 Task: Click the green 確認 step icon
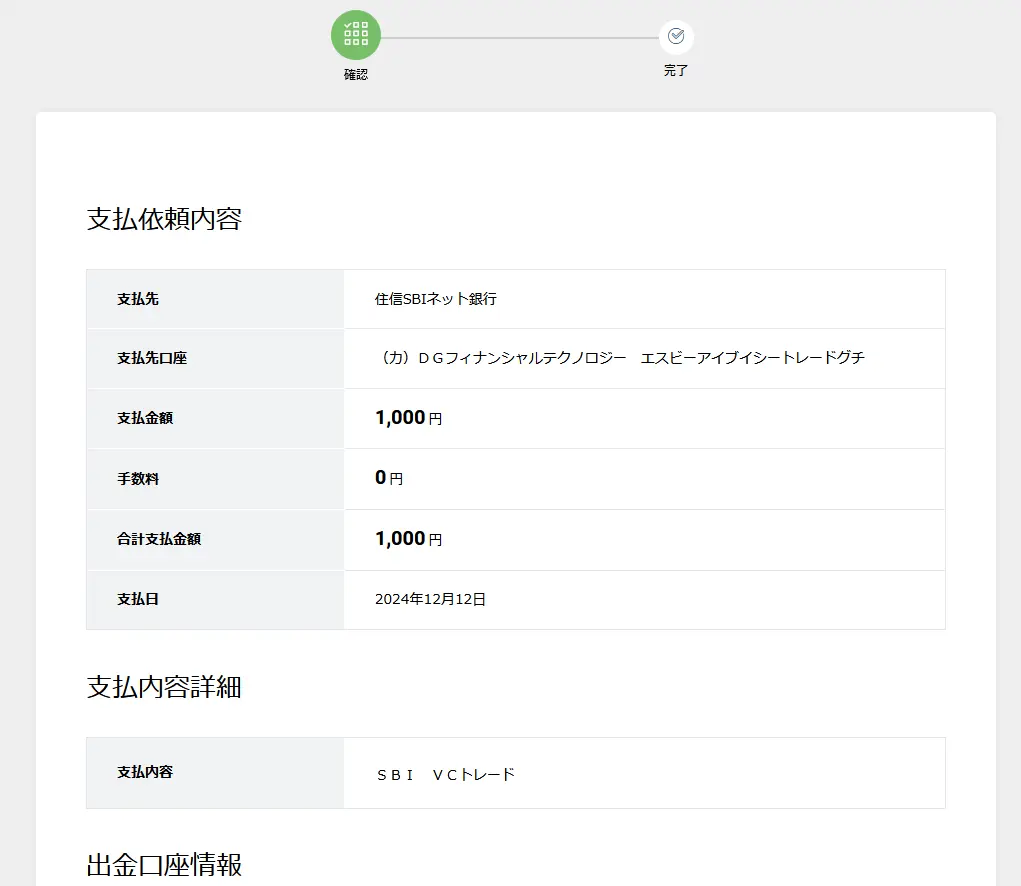pos(356,35)
